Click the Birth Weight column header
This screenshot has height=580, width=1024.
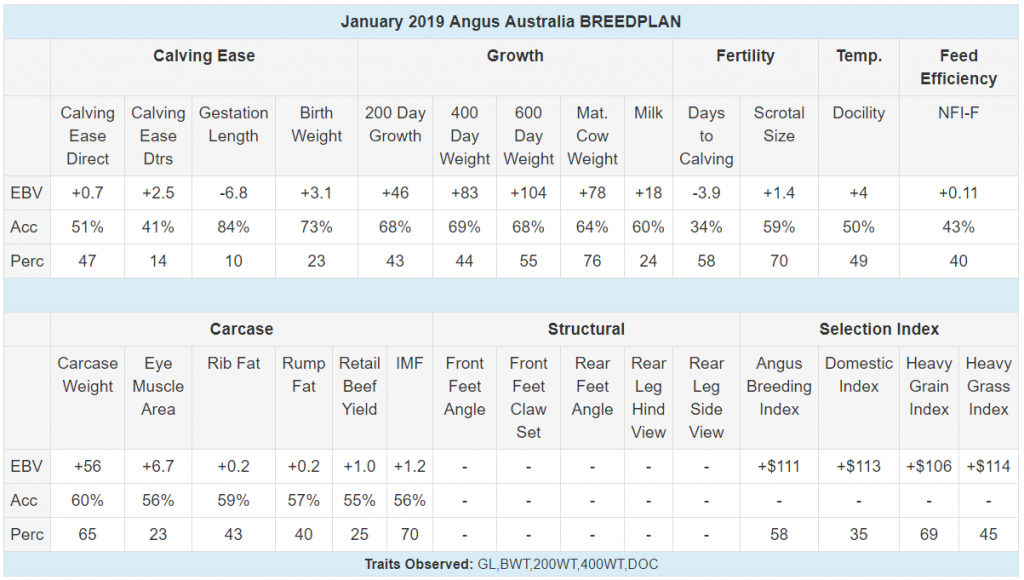click(x=316, y=124)
